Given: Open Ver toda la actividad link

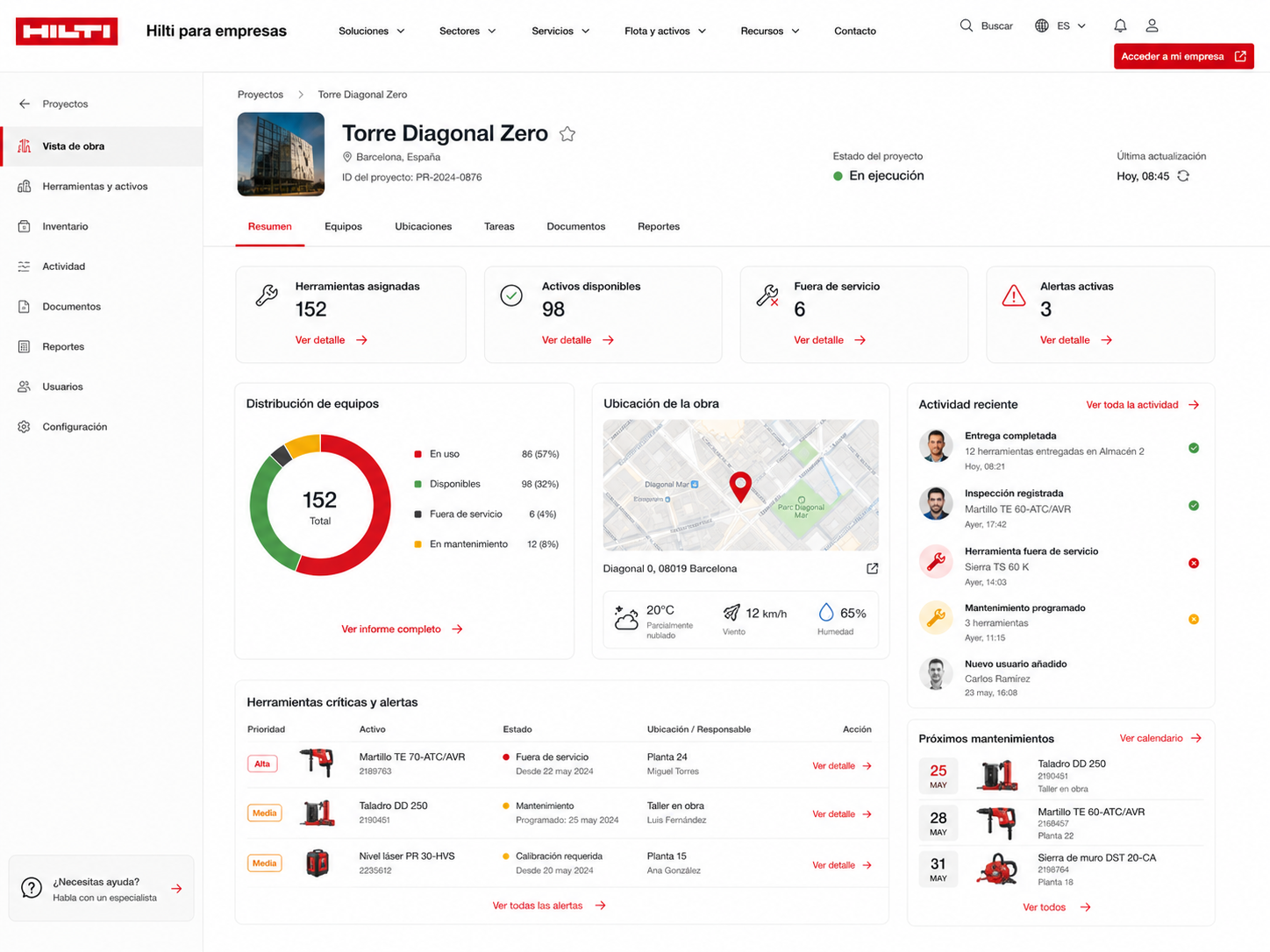Looking at the screenshot, I should [1143, 405].
